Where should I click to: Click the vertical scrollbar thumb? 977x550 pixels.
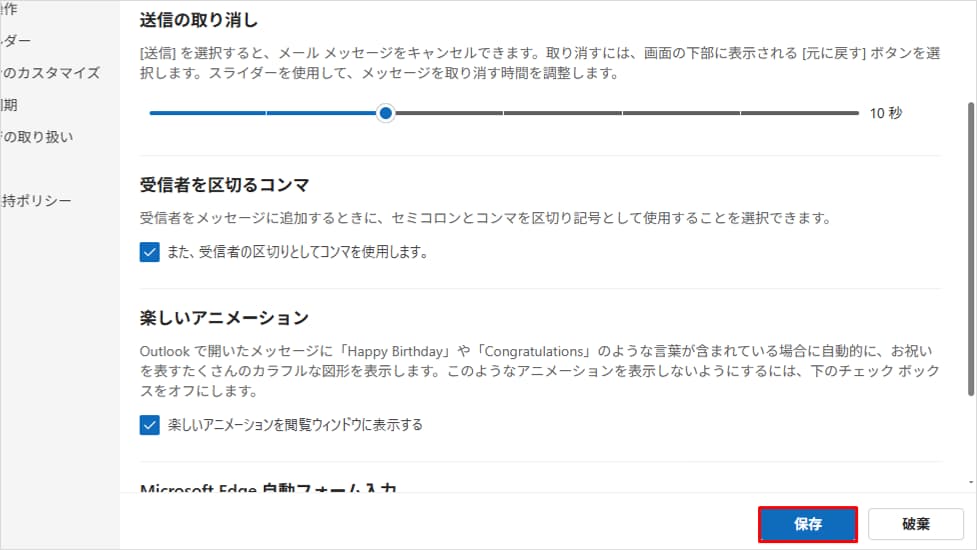[970, 249]
